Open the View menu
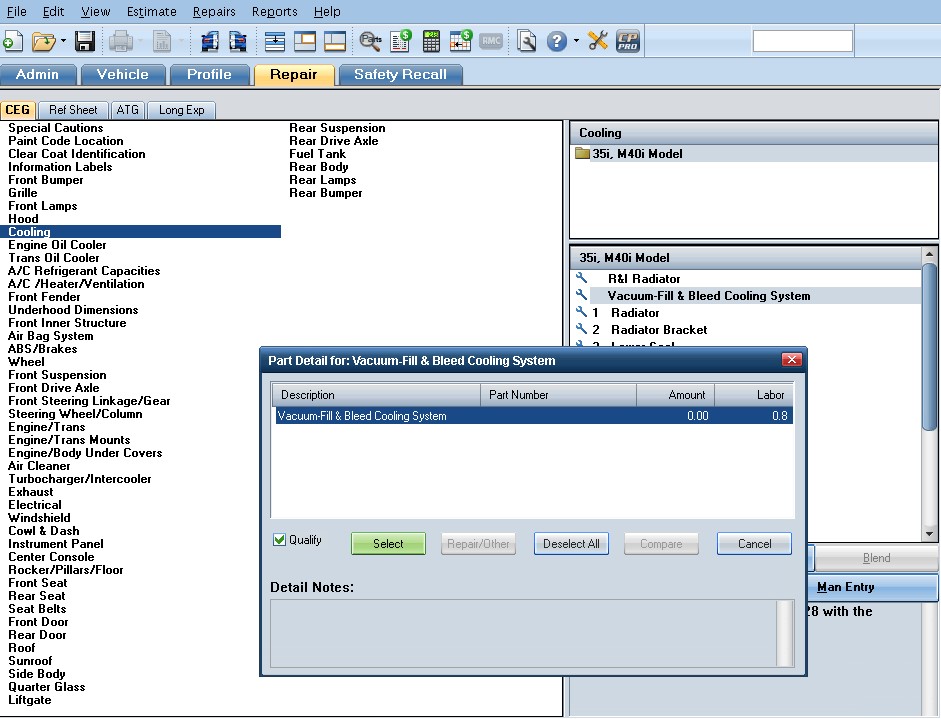Viewport: 941px width, 719px height. (x=95, y=11)
